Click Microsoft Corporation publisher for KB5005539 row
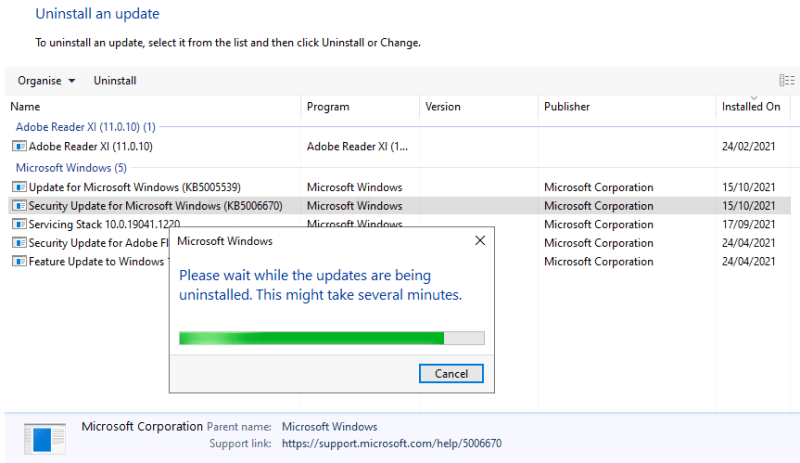The image size is (800, 463). pos(598,187)
